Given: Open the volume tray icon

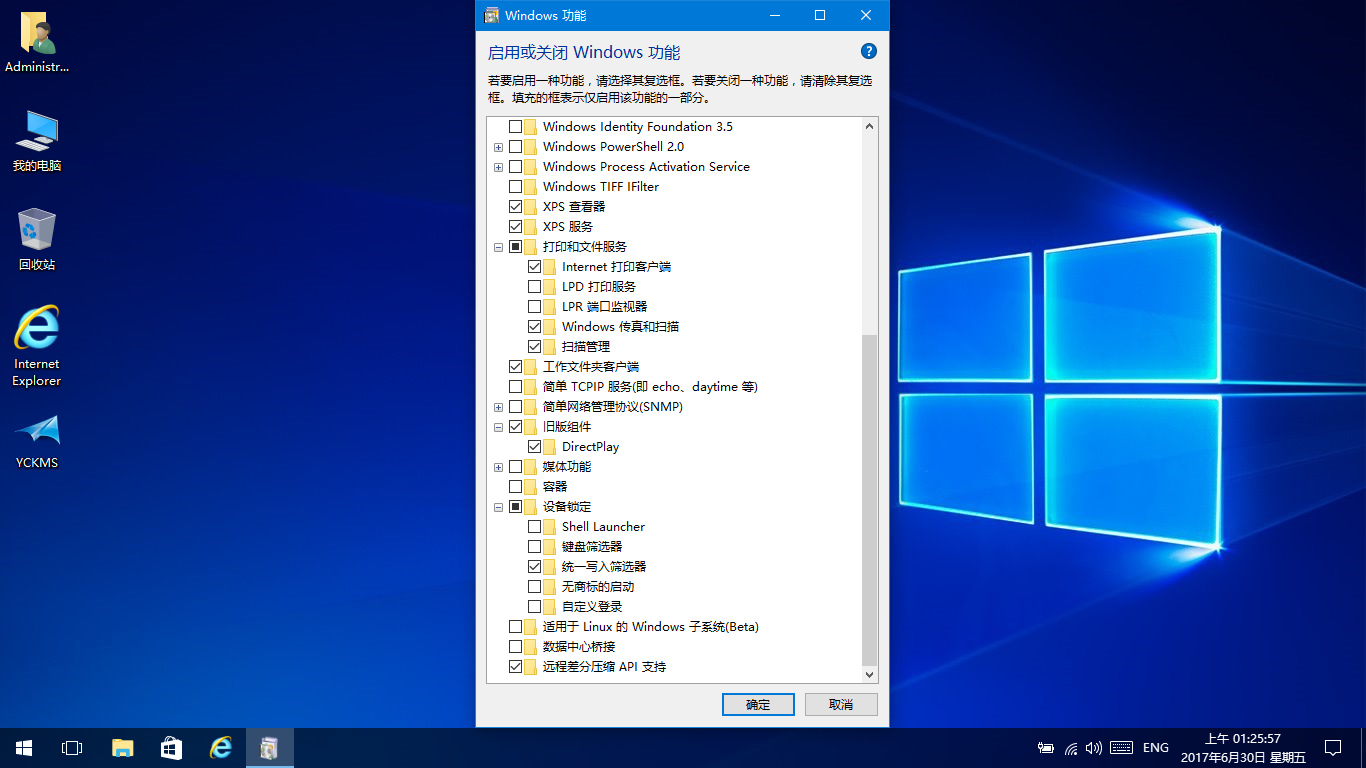Looking at the screenshot, I should coord(1094,748).
